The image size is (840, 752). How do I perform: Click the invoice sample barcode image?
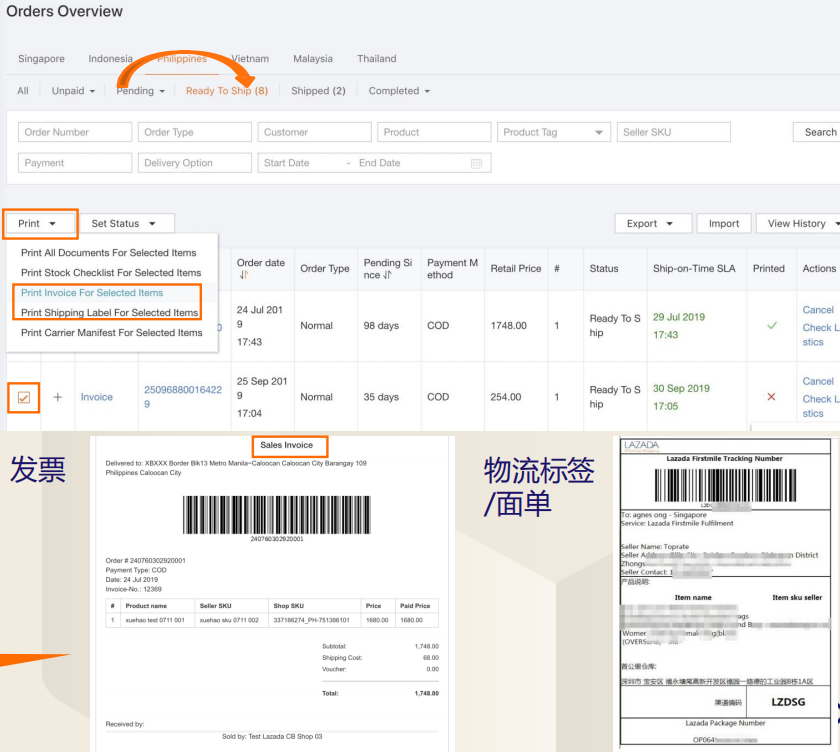[277, 515]
